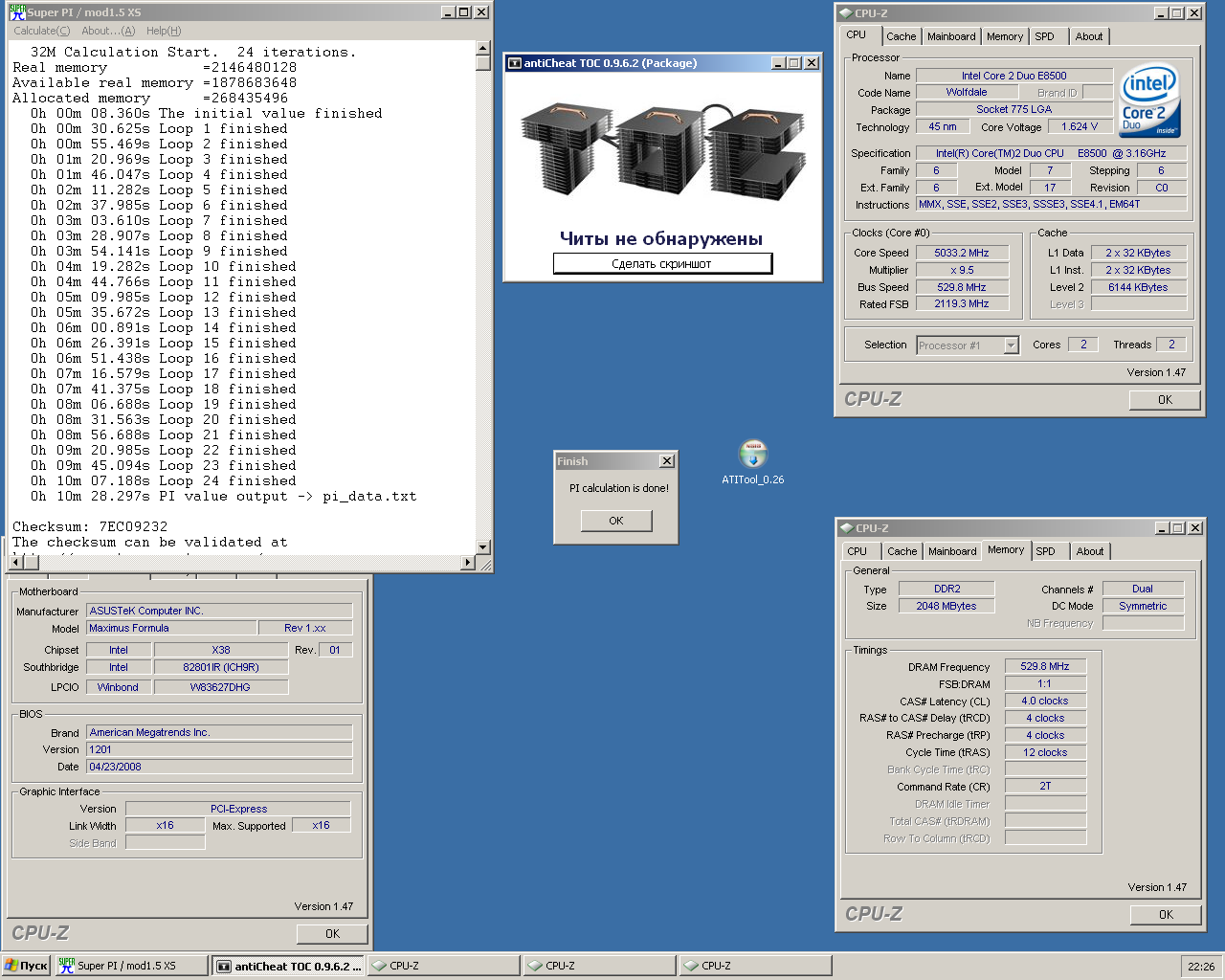This screenshot has height=980, width=1225.
Task: Click the CAS# Latency value 4.0 clocks
Action: 1045,701
